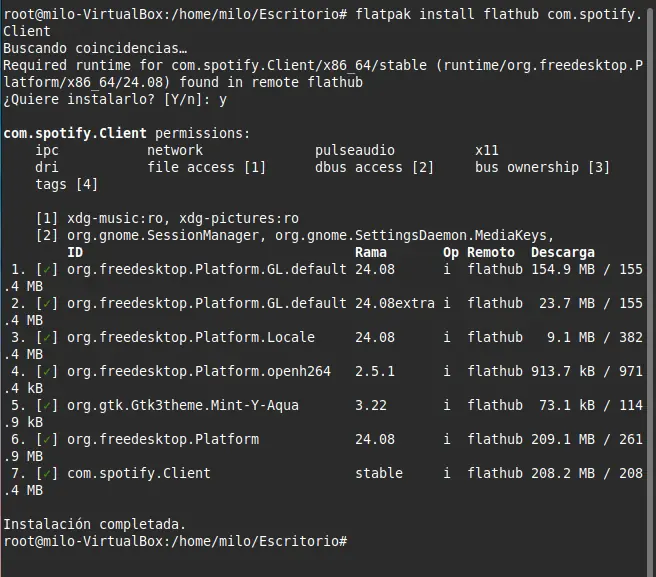Click the checkmark for org.gtk.Gtk3theme.Mint-Y-Aqua
Image resolution: width=656 pixels, height=577 pixels.
pos(47,406)
